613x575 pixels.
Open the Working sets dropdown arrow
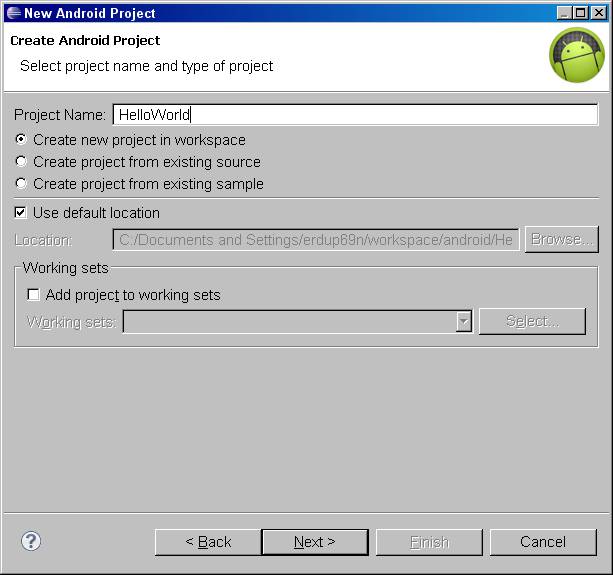click(x=464, y=322)
